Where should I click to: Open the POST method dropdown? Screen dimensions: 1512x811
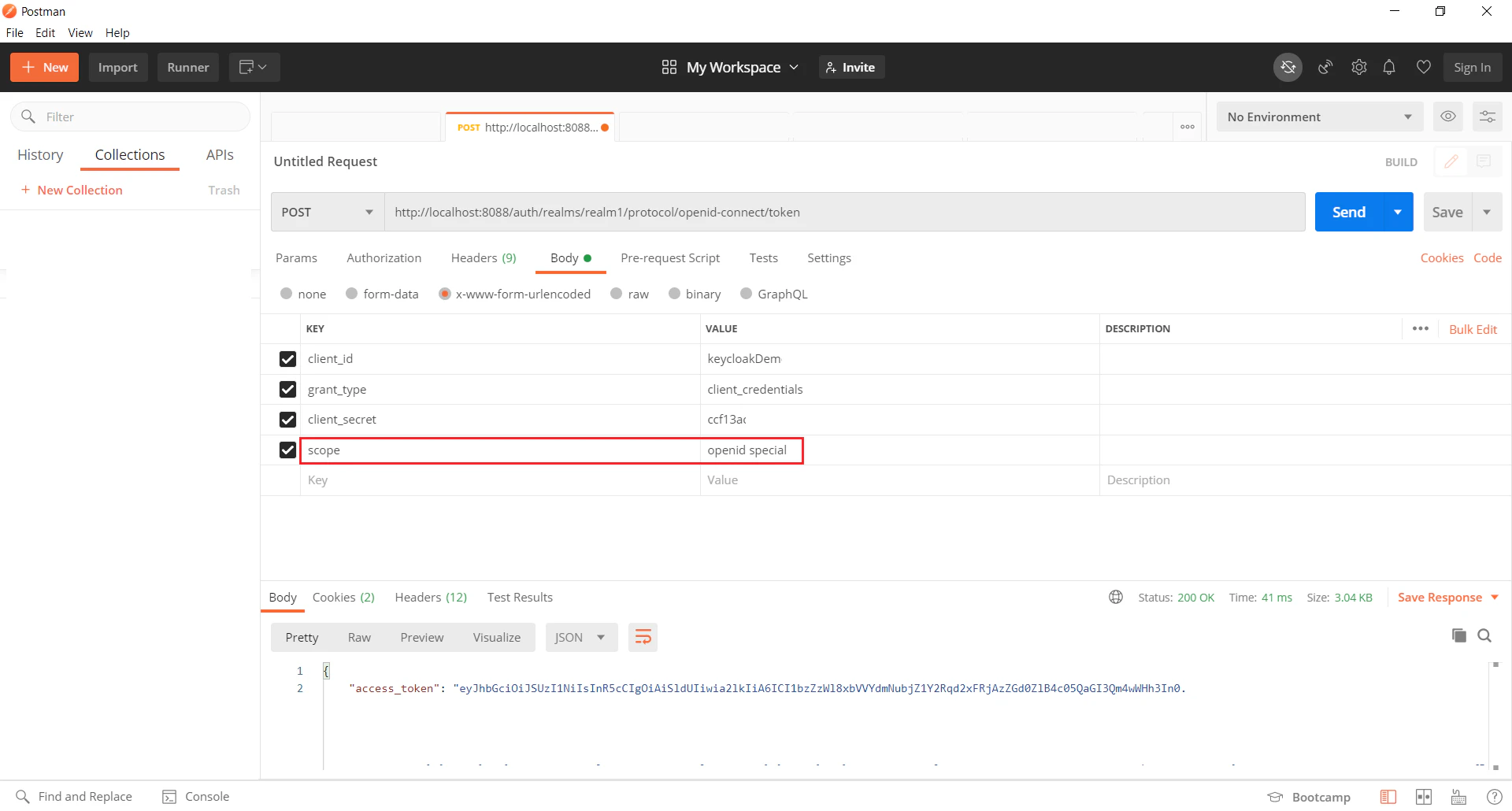(328, 212)
